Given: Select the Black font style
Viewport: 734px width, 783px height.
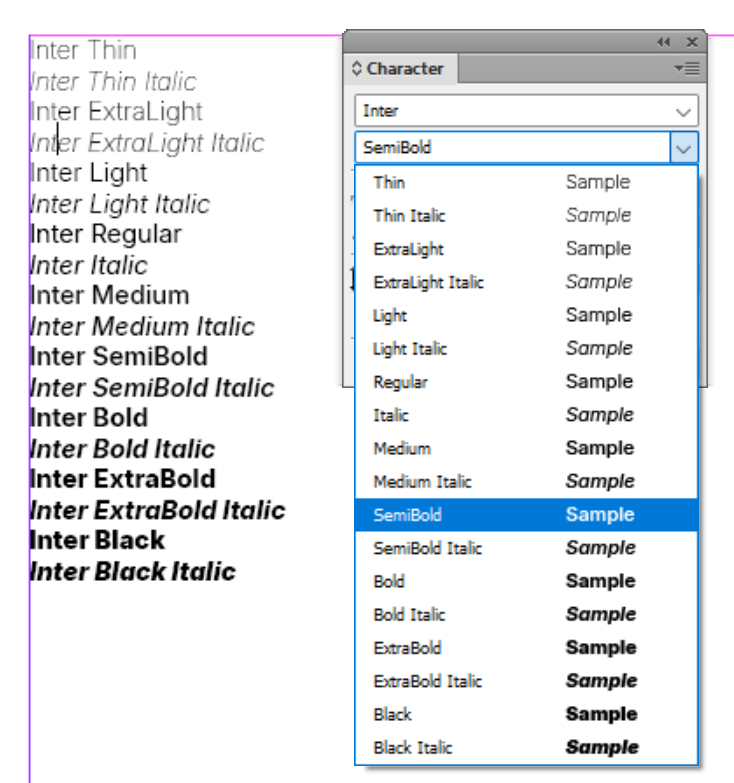Looking at the screenshot, I should pos(526,715).
